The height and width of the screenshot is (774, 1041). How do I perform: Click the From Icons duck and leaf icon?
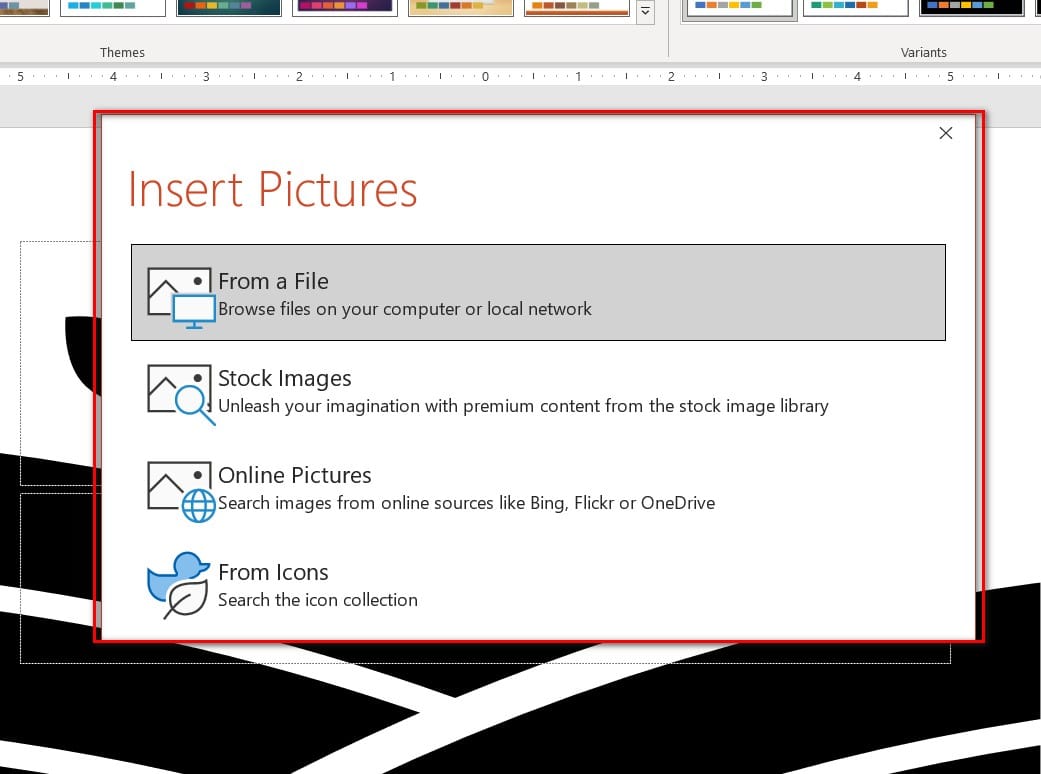pos(179,585)
